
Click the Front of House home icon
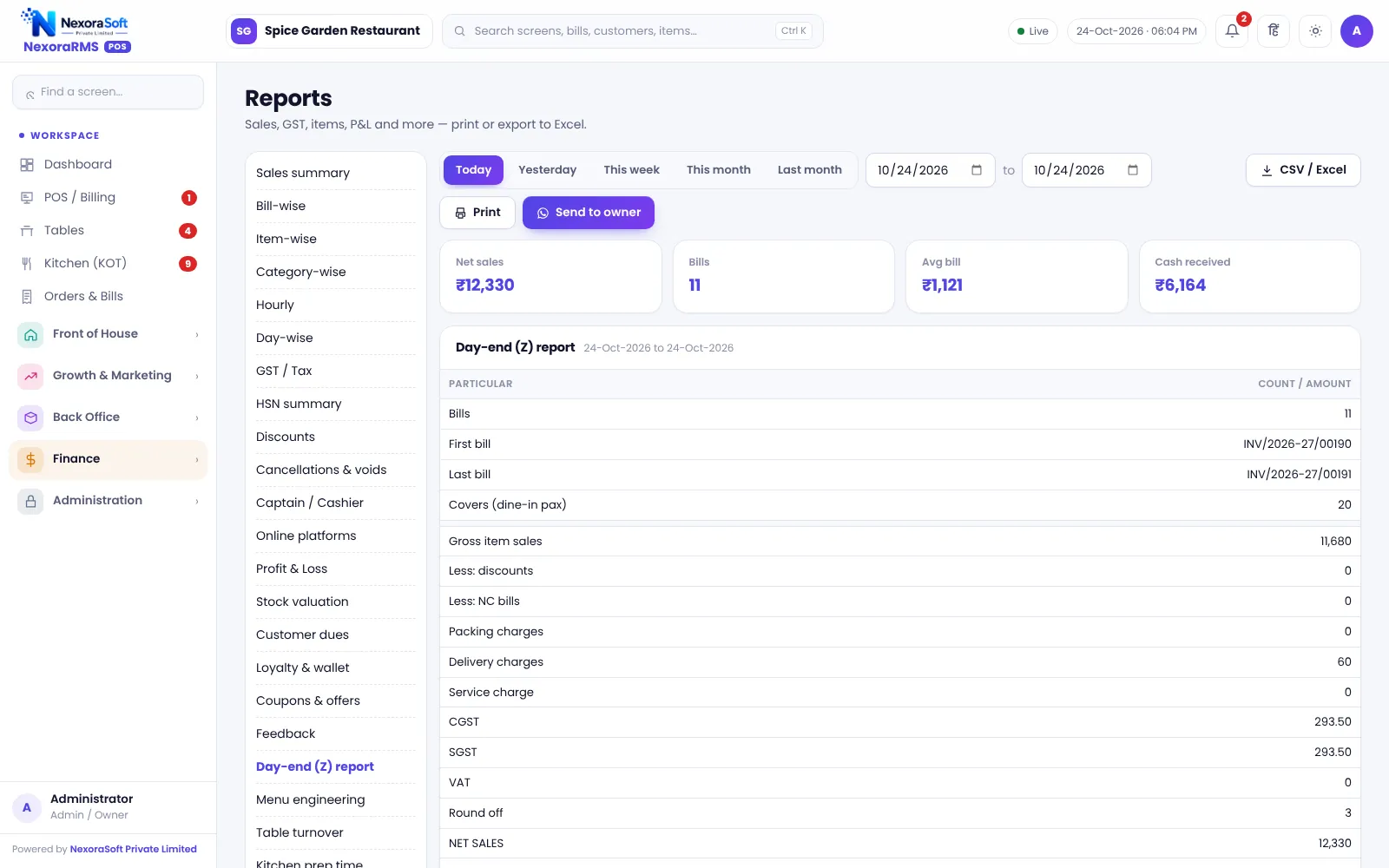(30, 334)
